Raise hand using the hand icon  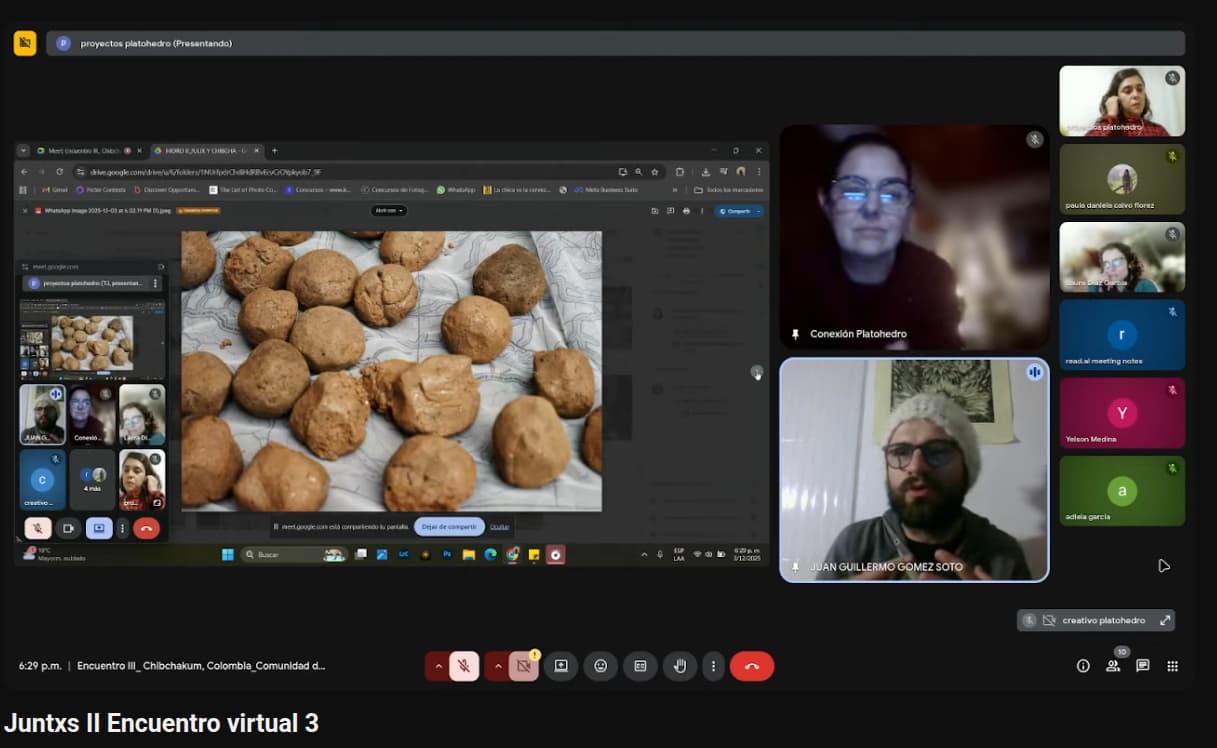pos(680,666)
